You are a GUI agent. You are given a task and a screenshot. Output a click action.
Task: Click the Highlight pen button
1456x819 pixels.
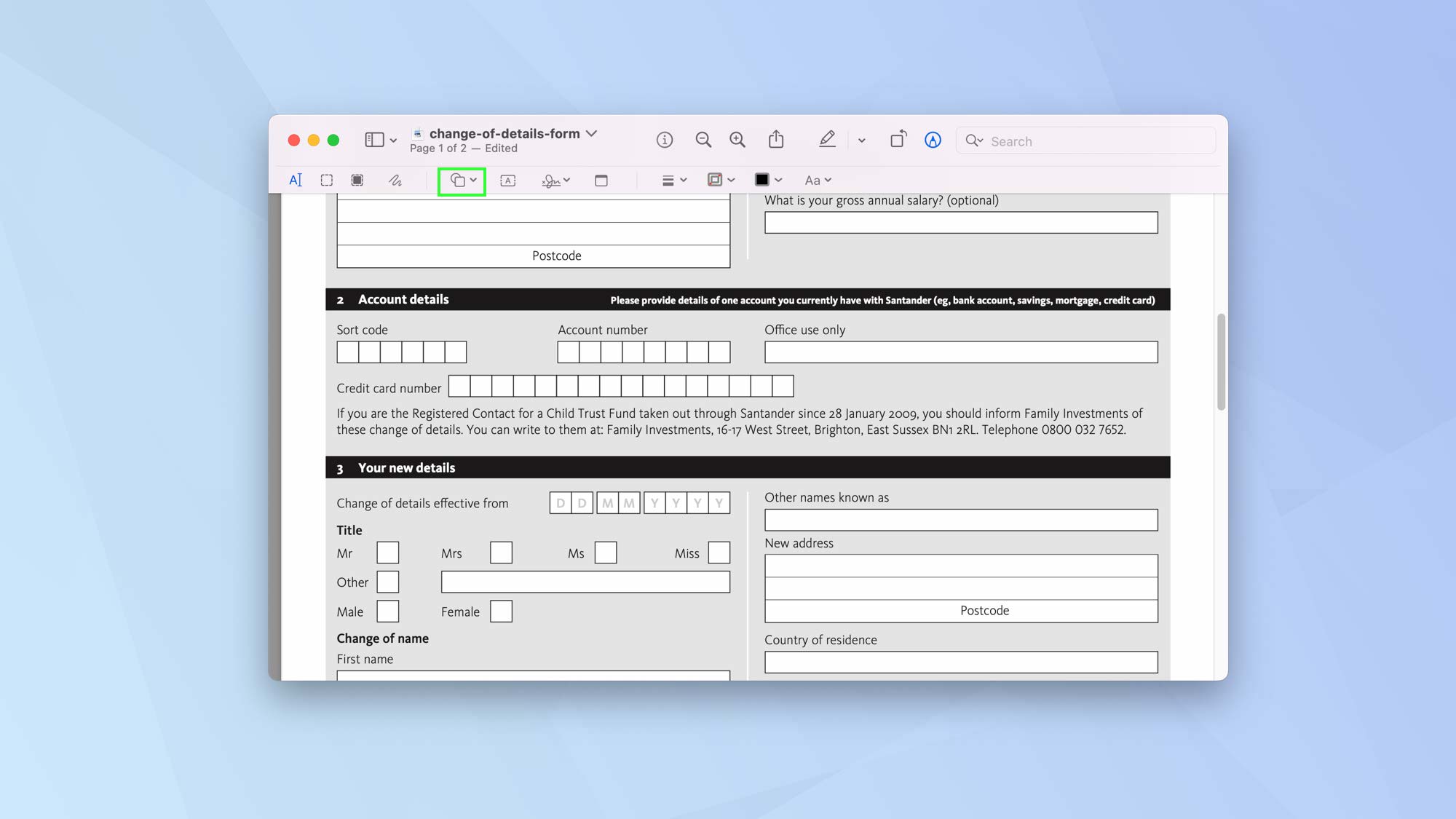[x=827, y=140]
